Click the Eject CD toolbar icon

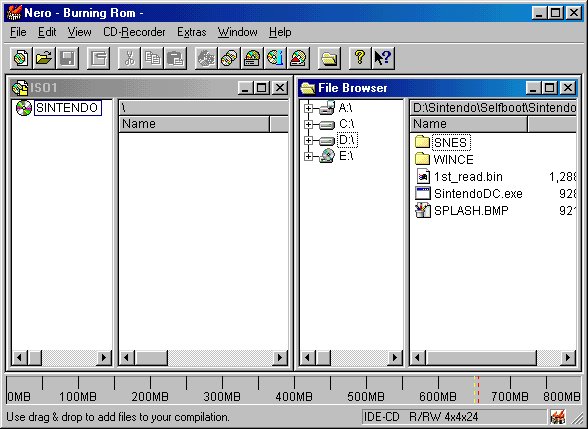(x=298, y=58)
